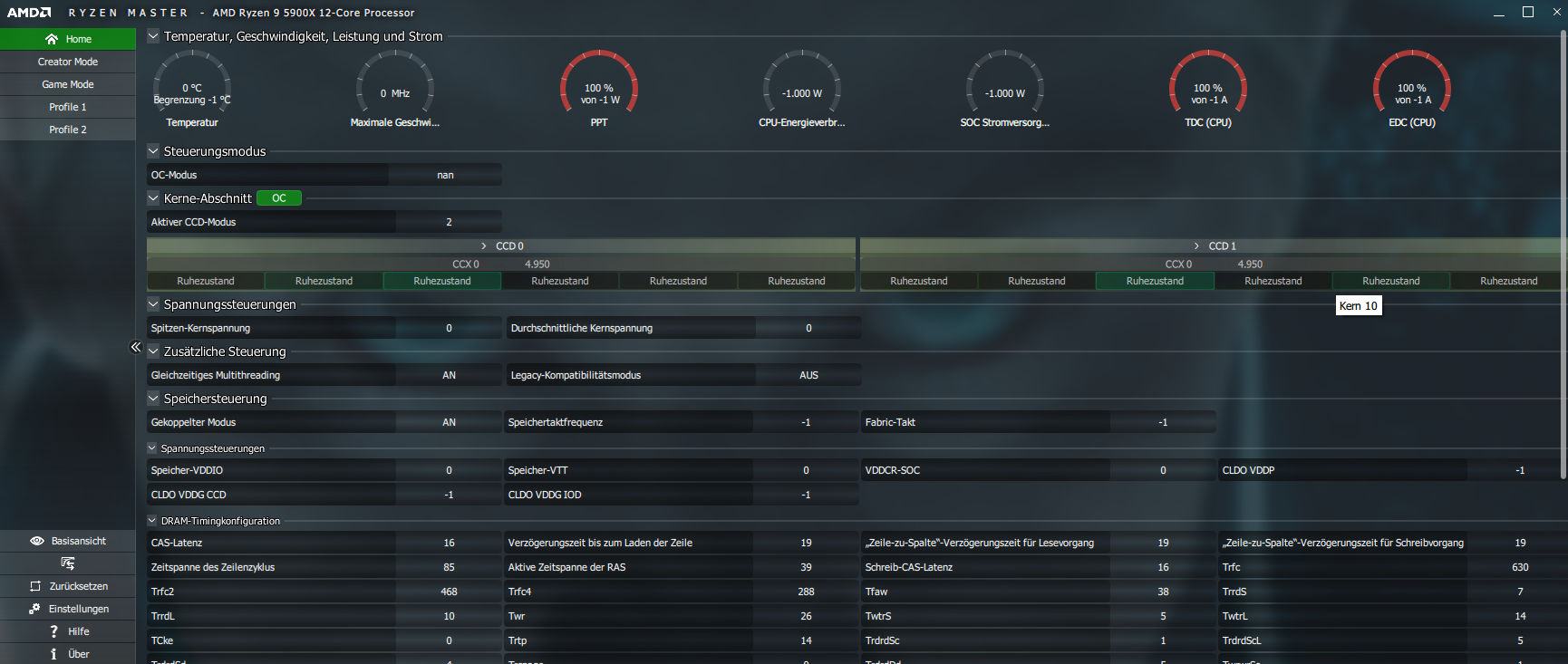The height and width of the screenshot is (664, 1568).
Task: Select Profile 1 in sidebar
Action: 68,107
